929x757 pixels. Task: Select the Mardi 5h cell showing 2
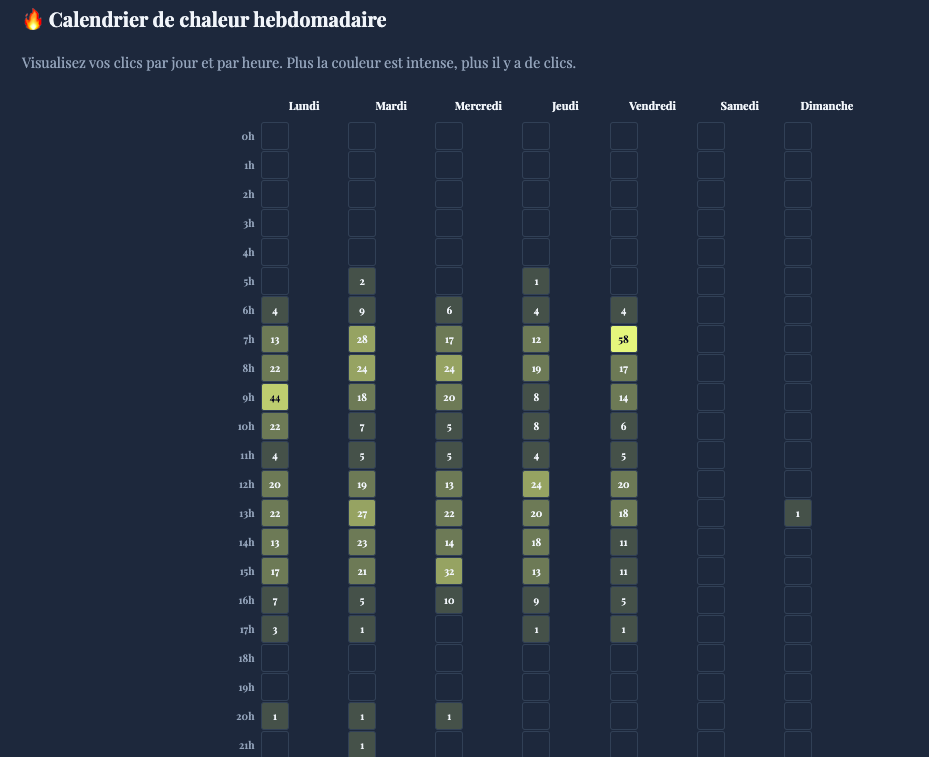[362, 282]
